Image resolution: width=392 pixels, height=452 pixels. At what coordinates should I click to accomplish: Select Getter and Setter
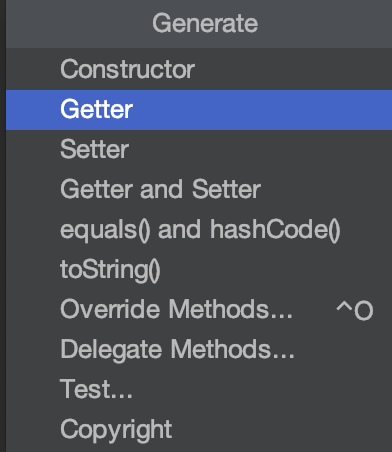tap(199, 190)
